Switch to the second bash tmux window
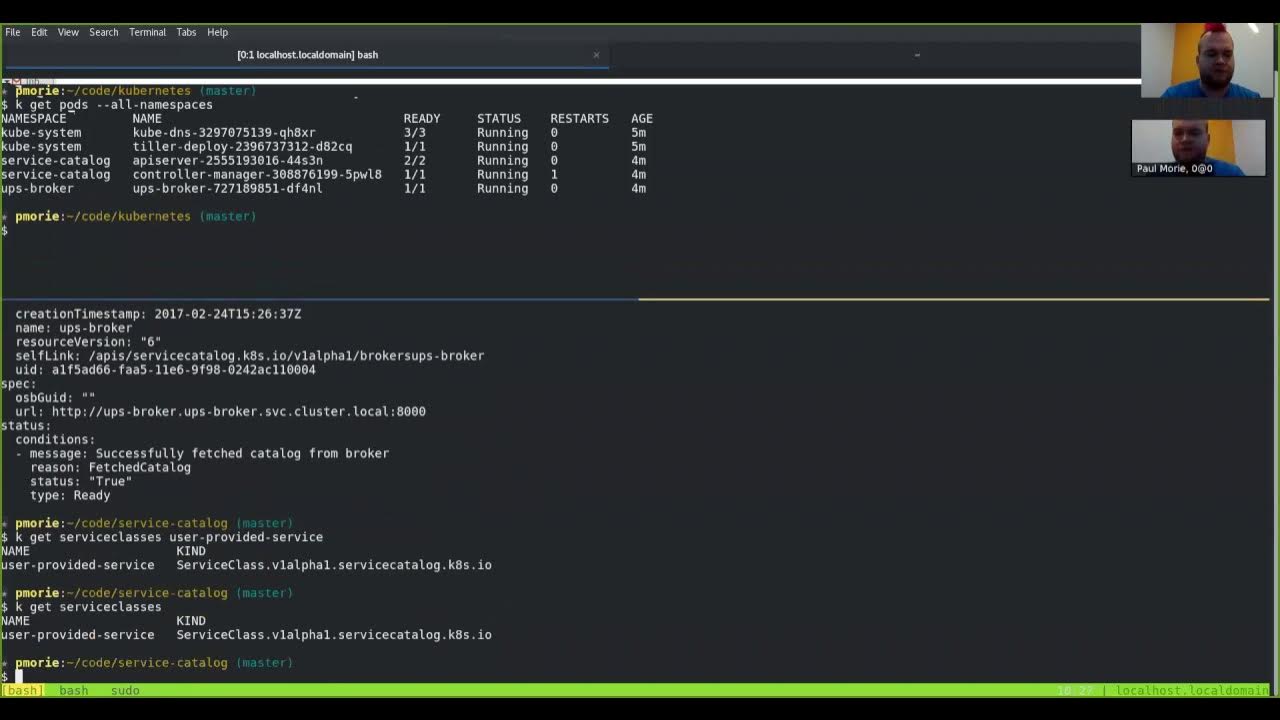 pos(73,690)
